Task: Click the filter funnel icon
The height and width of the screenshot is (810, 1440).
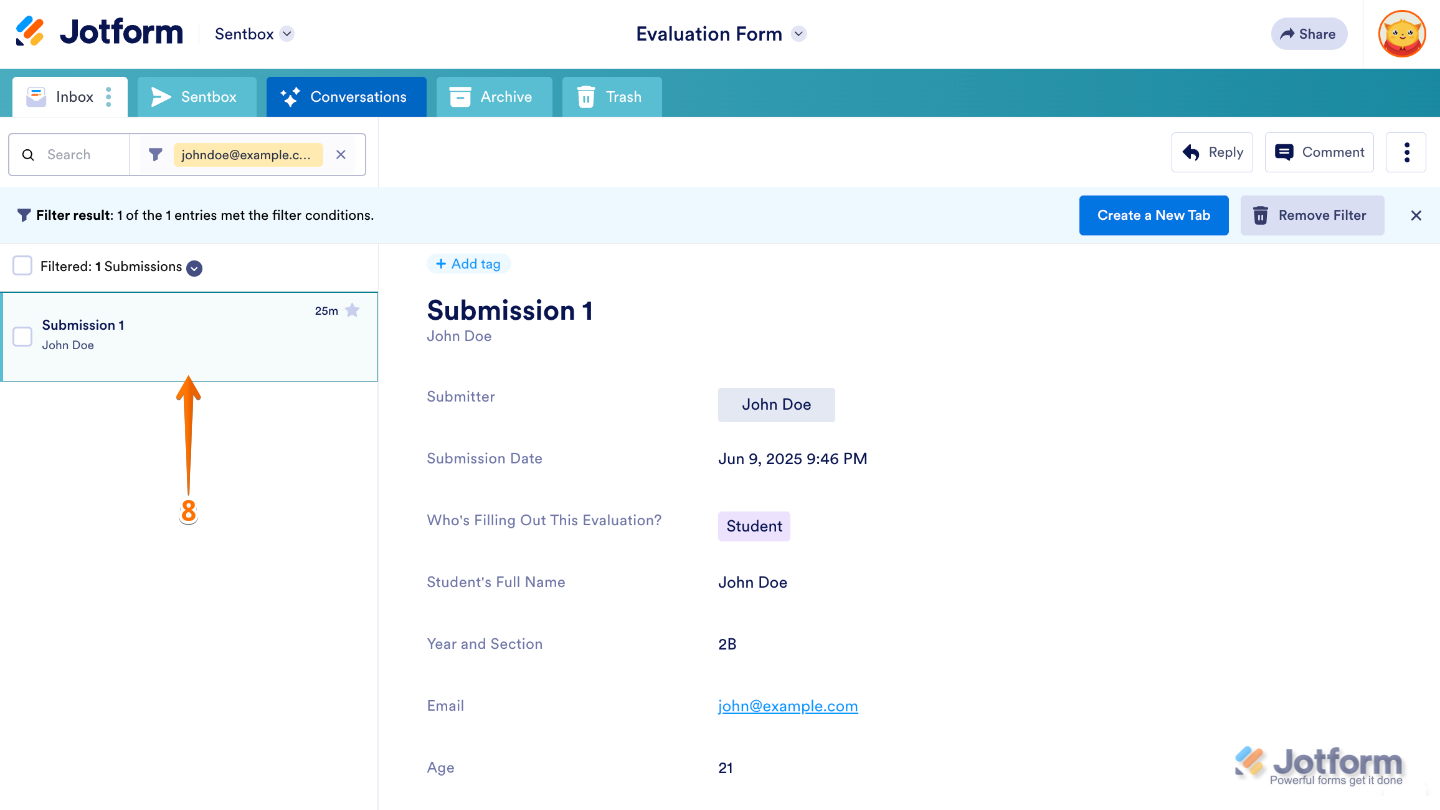Action: click(155, 154)
